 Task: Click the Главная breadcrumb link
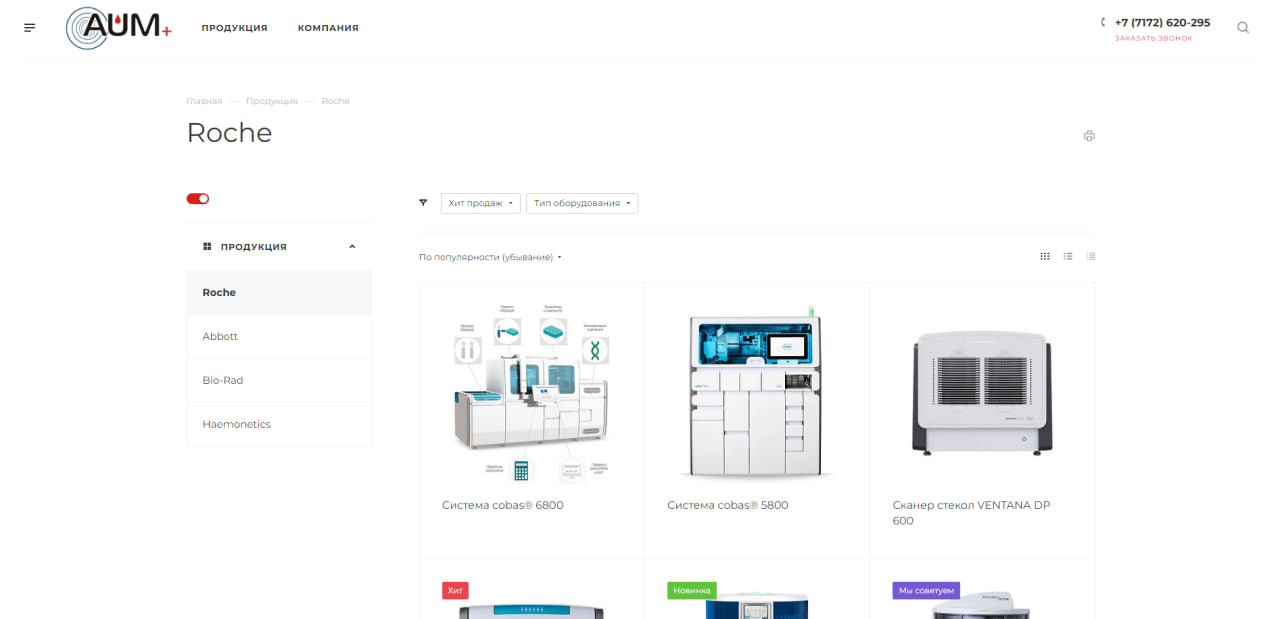[204, 101]
